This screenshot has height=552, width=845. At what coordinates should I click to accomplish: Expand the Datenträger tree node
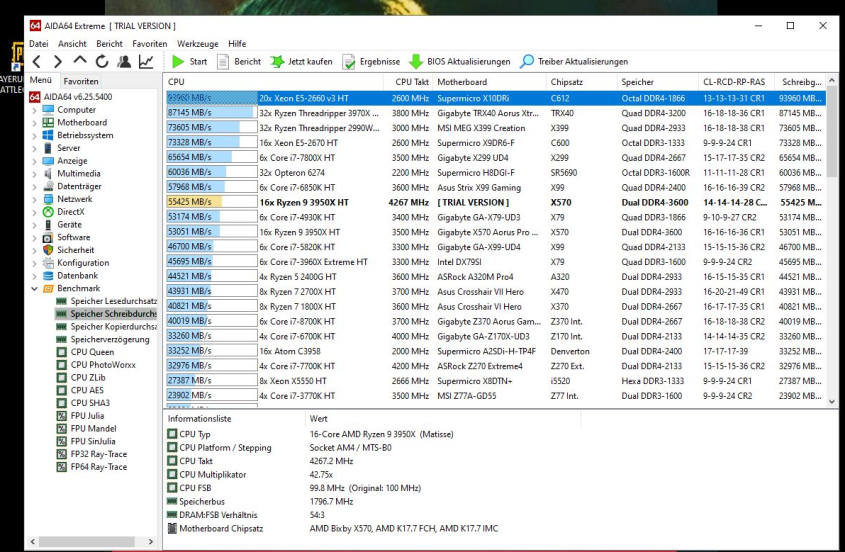tap(34, 187)
